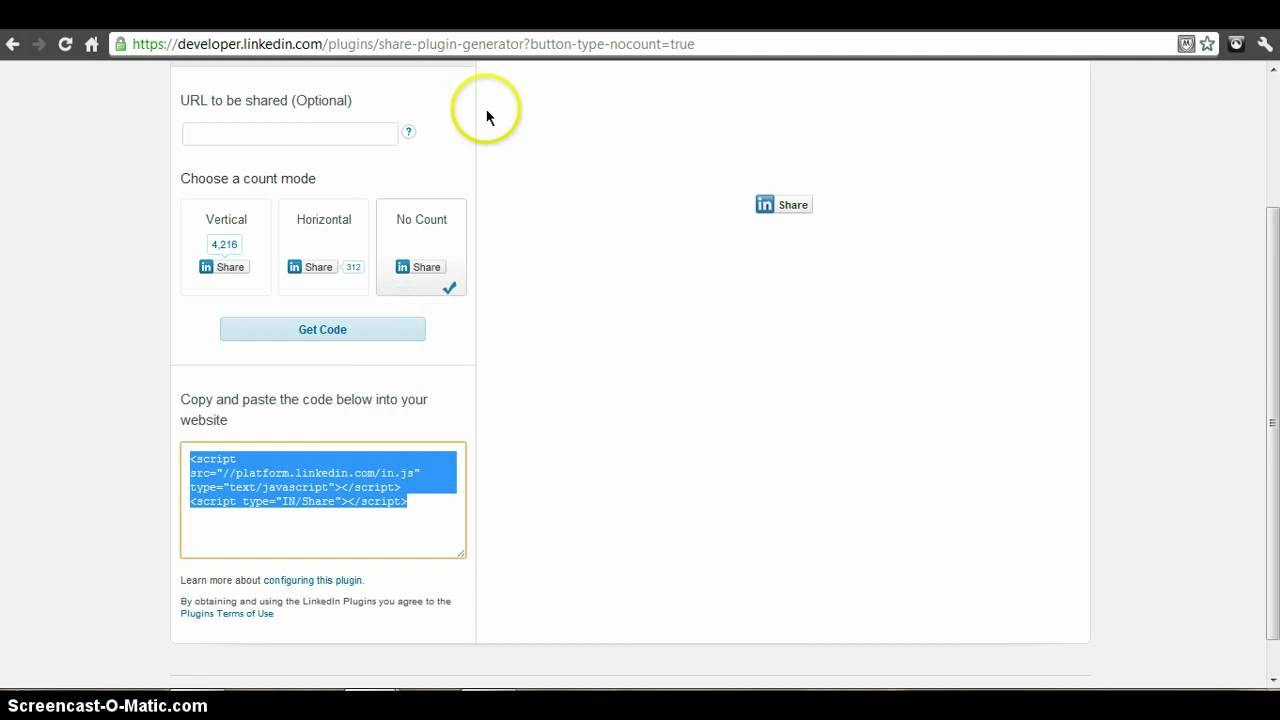Viewport: 1280px width, 720px height.
Task: Click the HTTPS lock badge in the address bar
Action: click(x=119, y=43)
